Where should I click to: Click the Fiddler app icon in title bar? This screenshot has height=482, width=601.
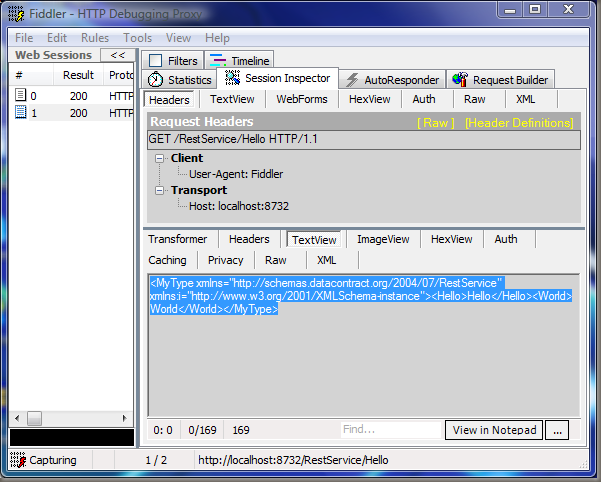(x=16, y=13)
